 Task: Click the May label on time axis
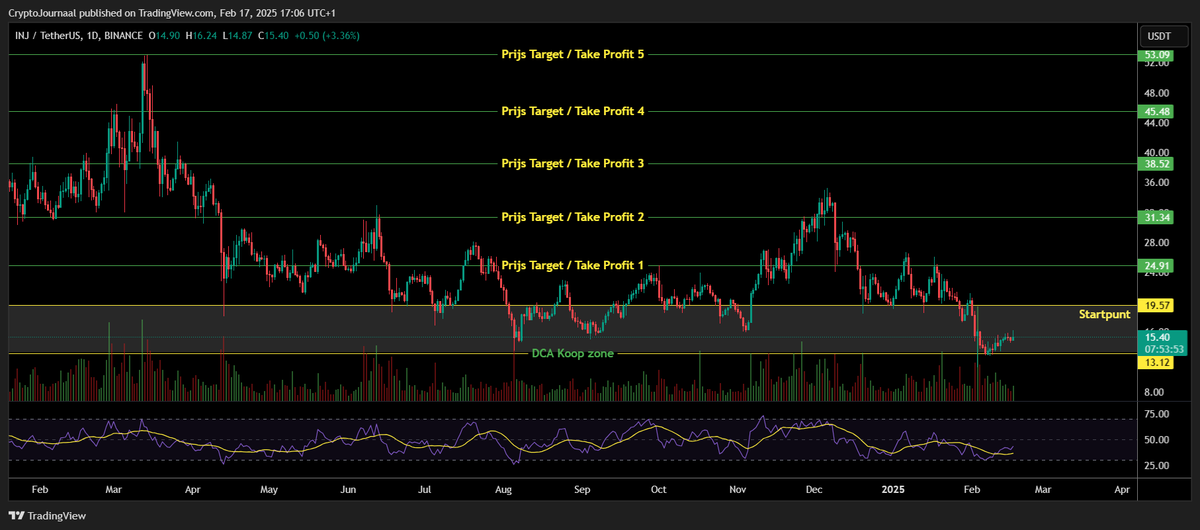[269, 491]
